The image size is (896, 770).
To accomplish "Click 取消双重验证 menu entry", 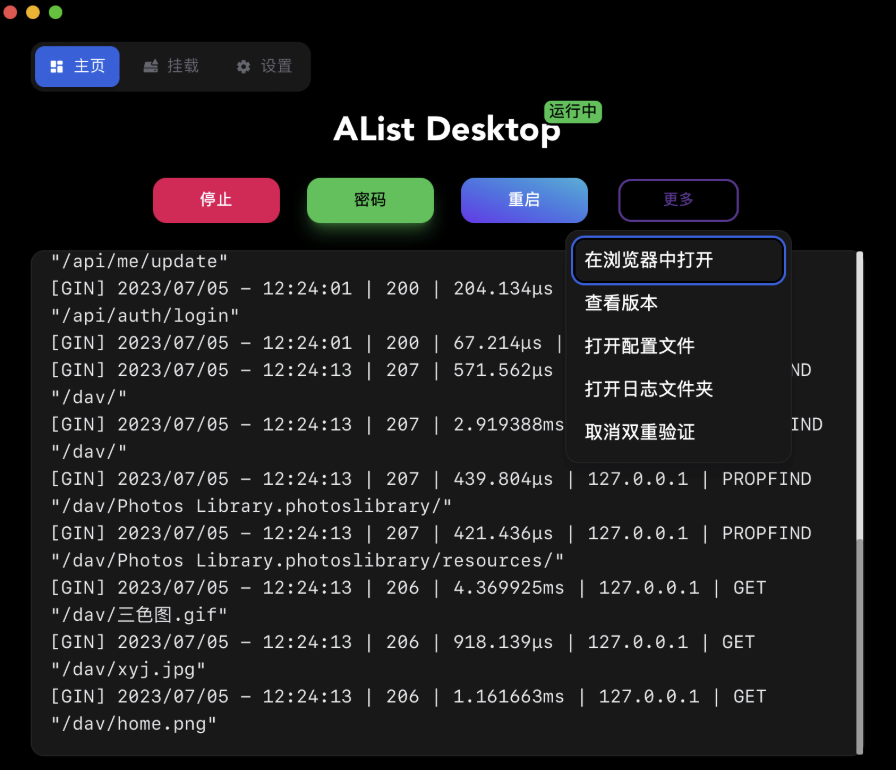I will coord(678,432).
